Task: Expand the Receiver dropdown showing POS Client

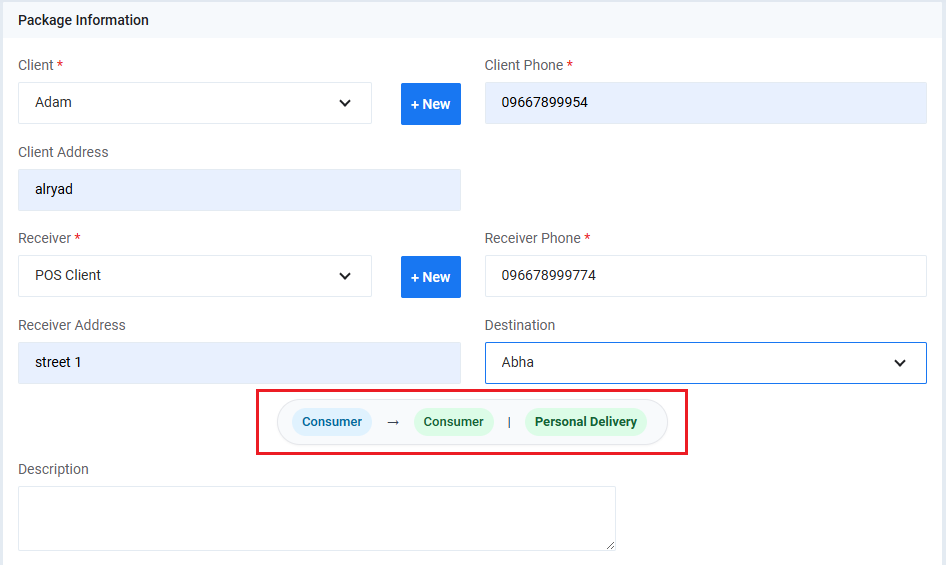Action: click(x=180, y=276)
